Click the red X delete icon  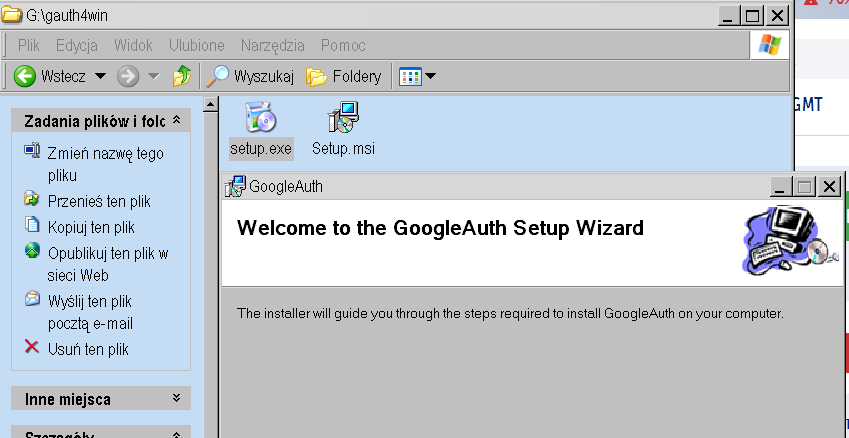32,346
